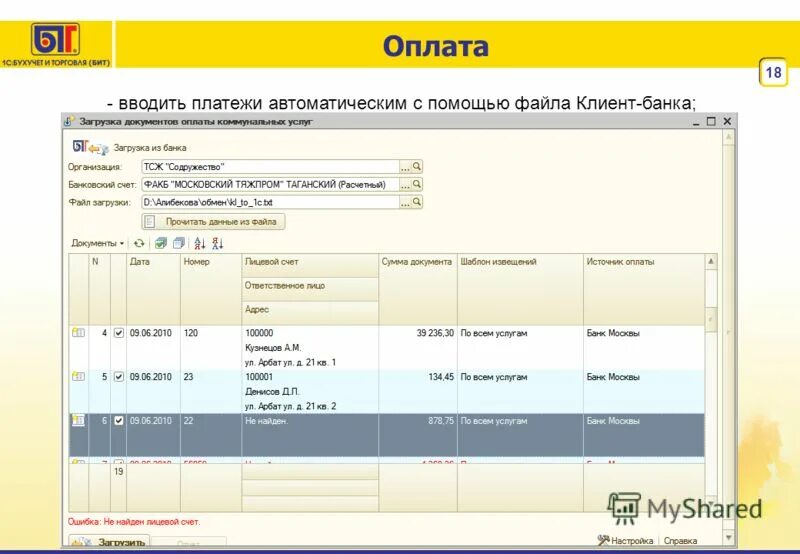Click magnifier icon next to Организация field
The height and width of the screenshot is (554, 800).
(417, 166)
